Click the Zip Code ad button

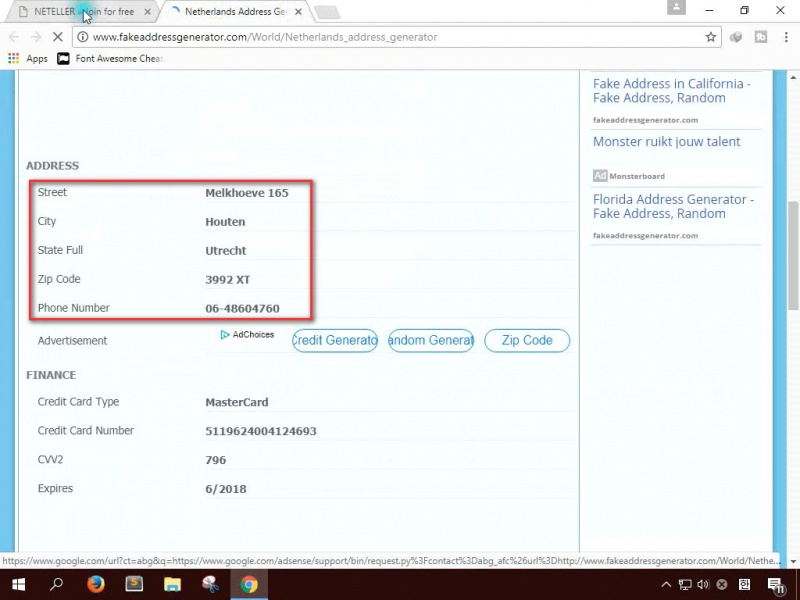527,340
